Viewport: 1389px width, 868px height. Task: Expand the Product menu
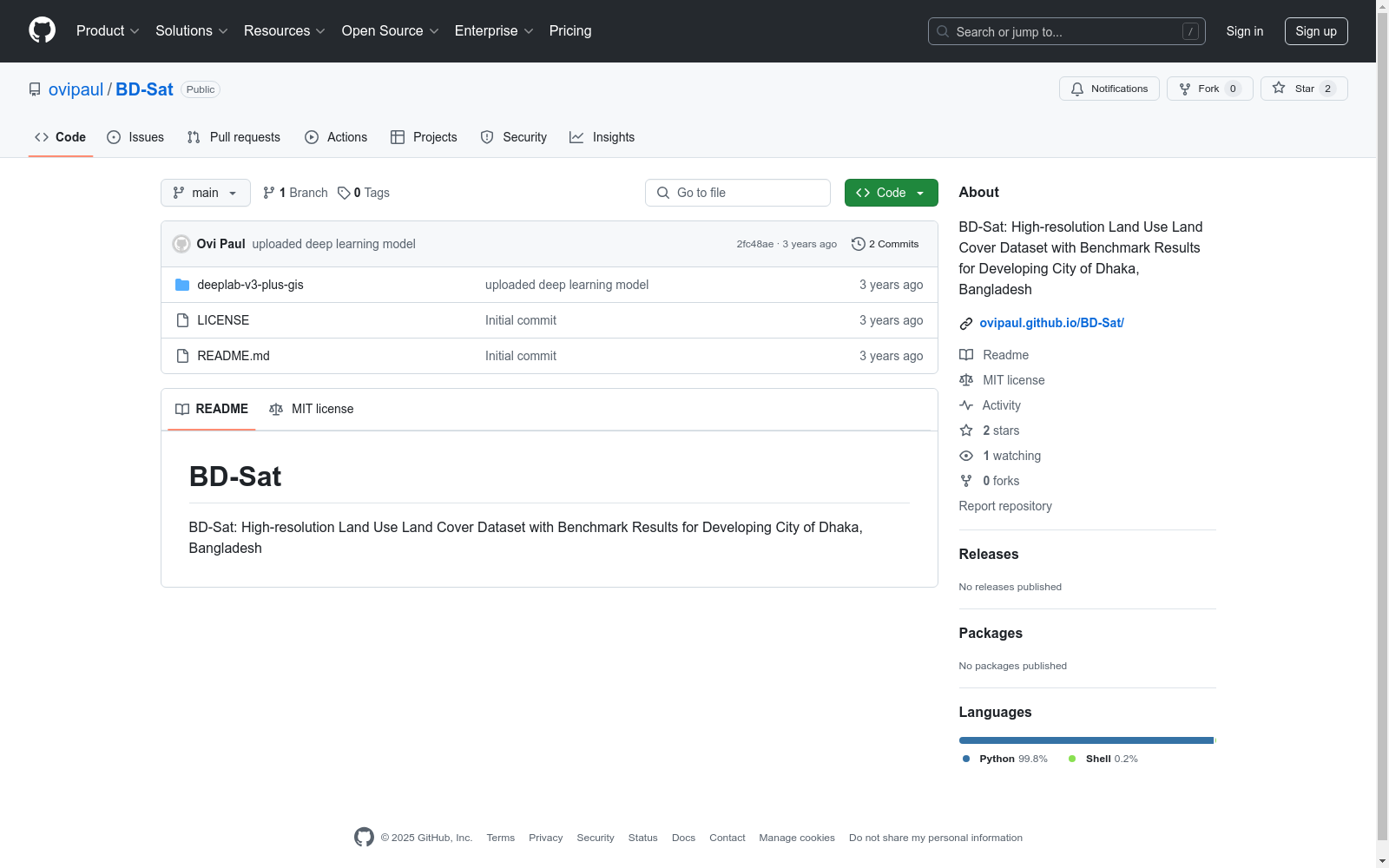(108, 31)
